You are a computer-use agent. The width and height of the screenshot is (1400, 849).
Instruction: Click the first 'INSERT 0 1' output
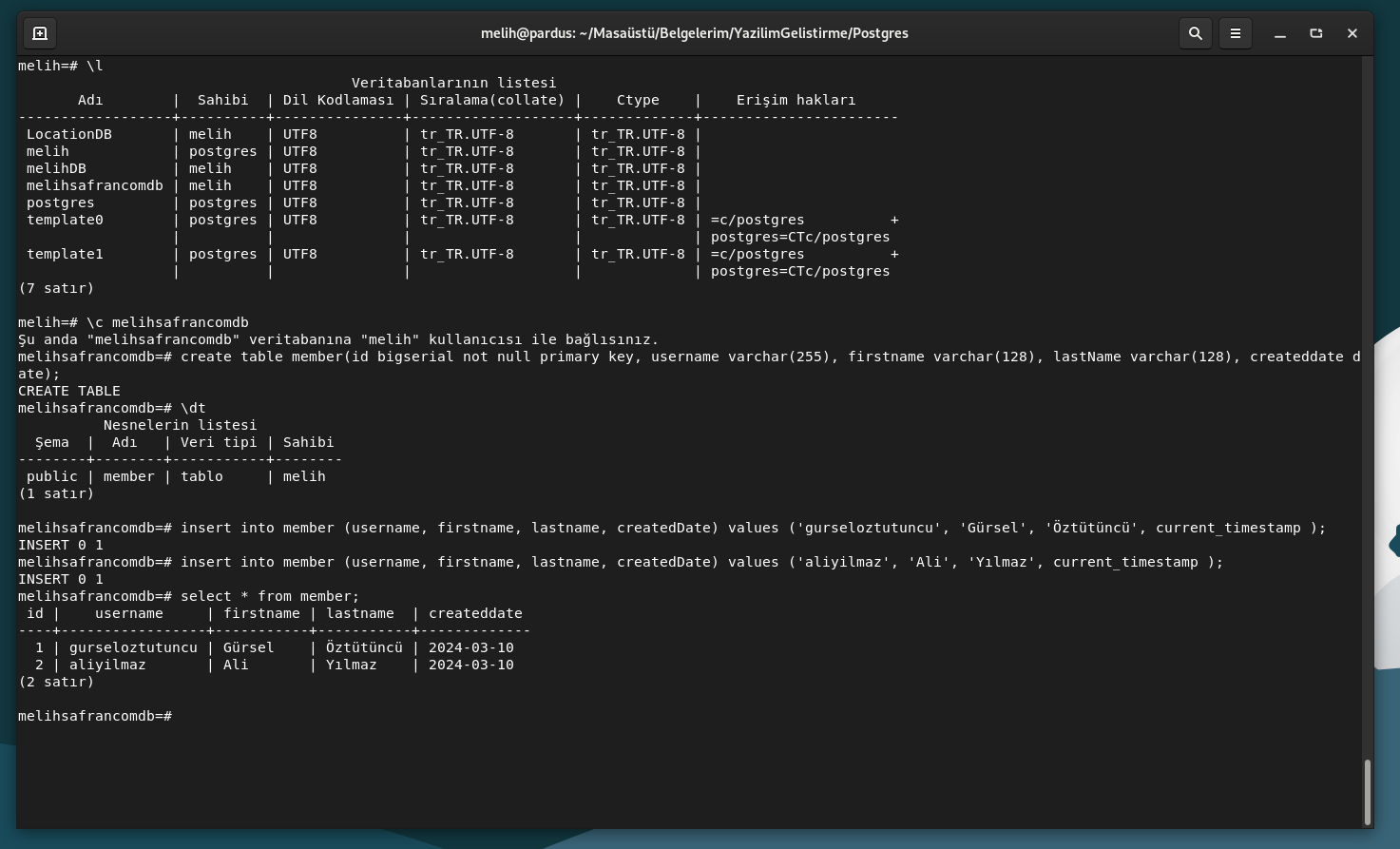61,545
